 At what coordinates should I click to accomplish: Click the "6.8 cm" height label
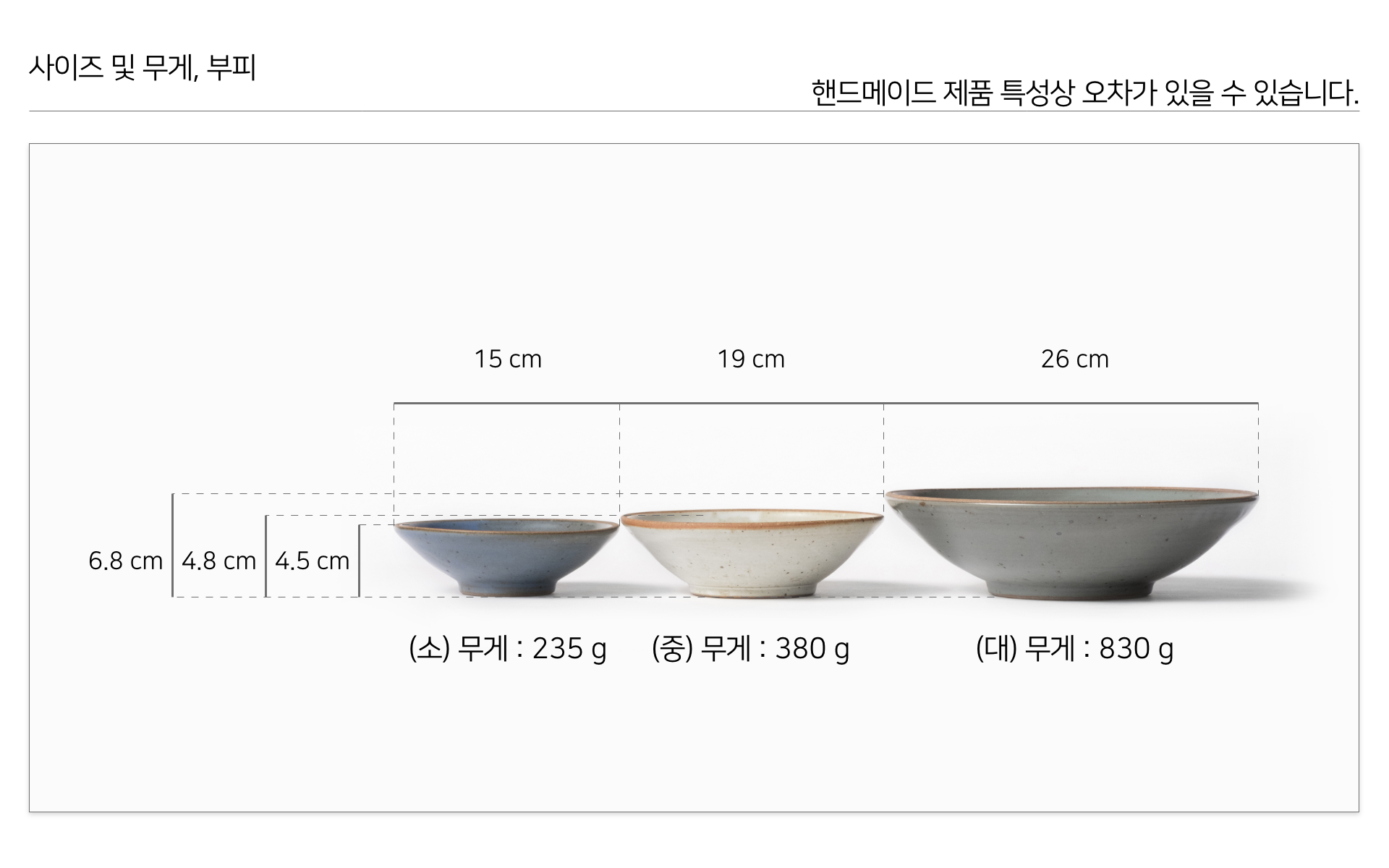pos(125,561)
